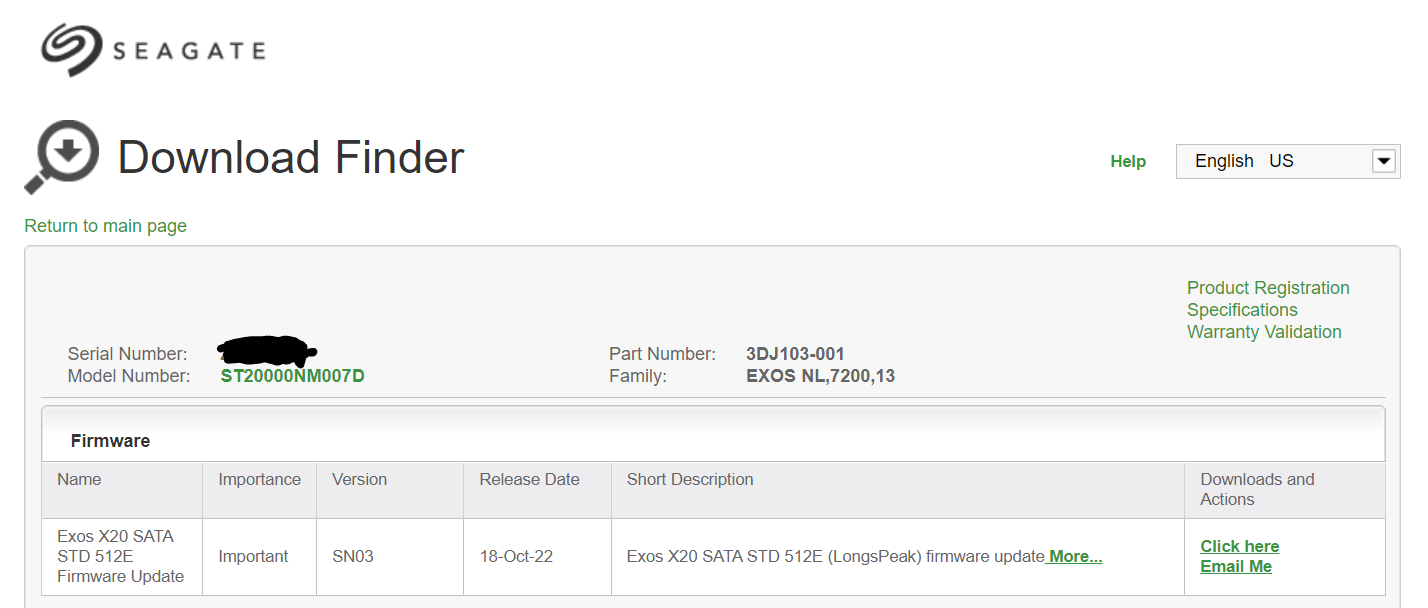Open Return to main page
Viewport: 1428px width, 608px height.
[105, 226]
